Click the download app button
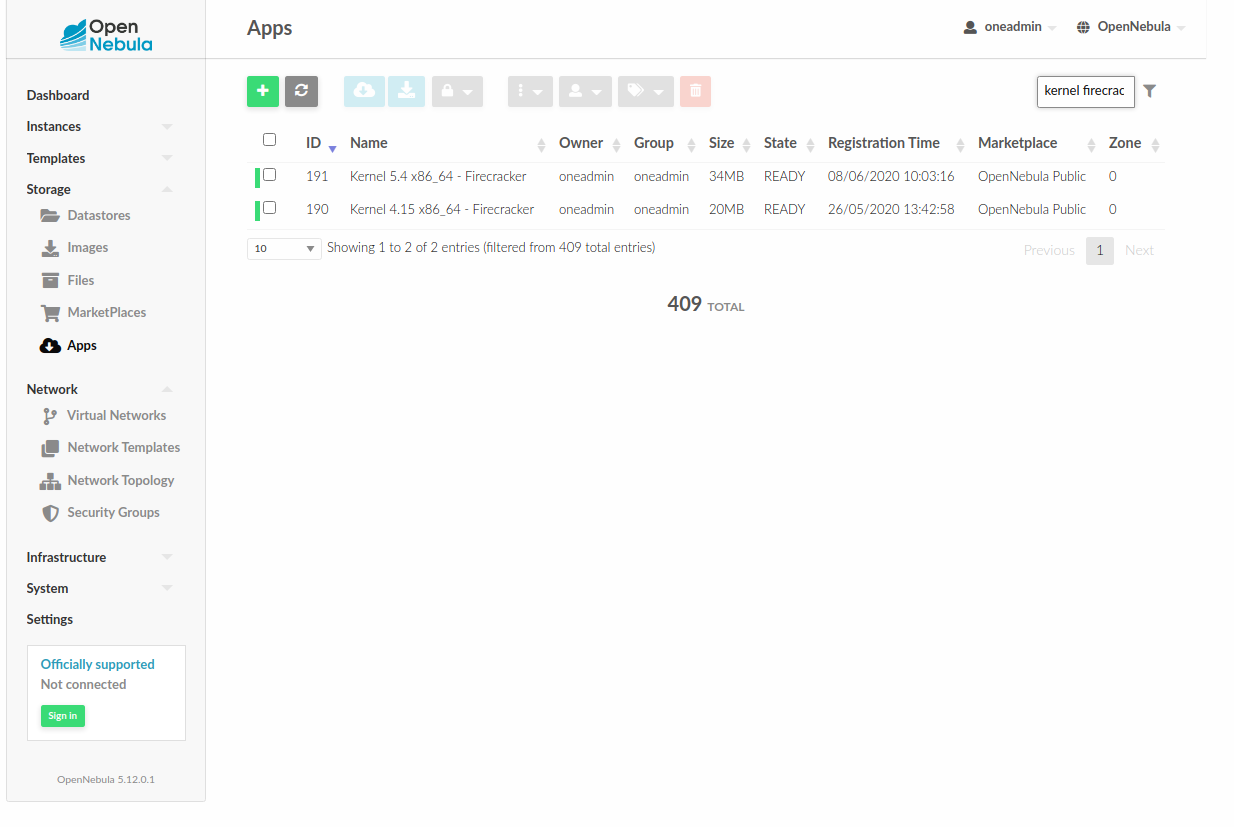The width and height of the screenshot is (1234, 827). pyautogui.click(x=406, y=91)
